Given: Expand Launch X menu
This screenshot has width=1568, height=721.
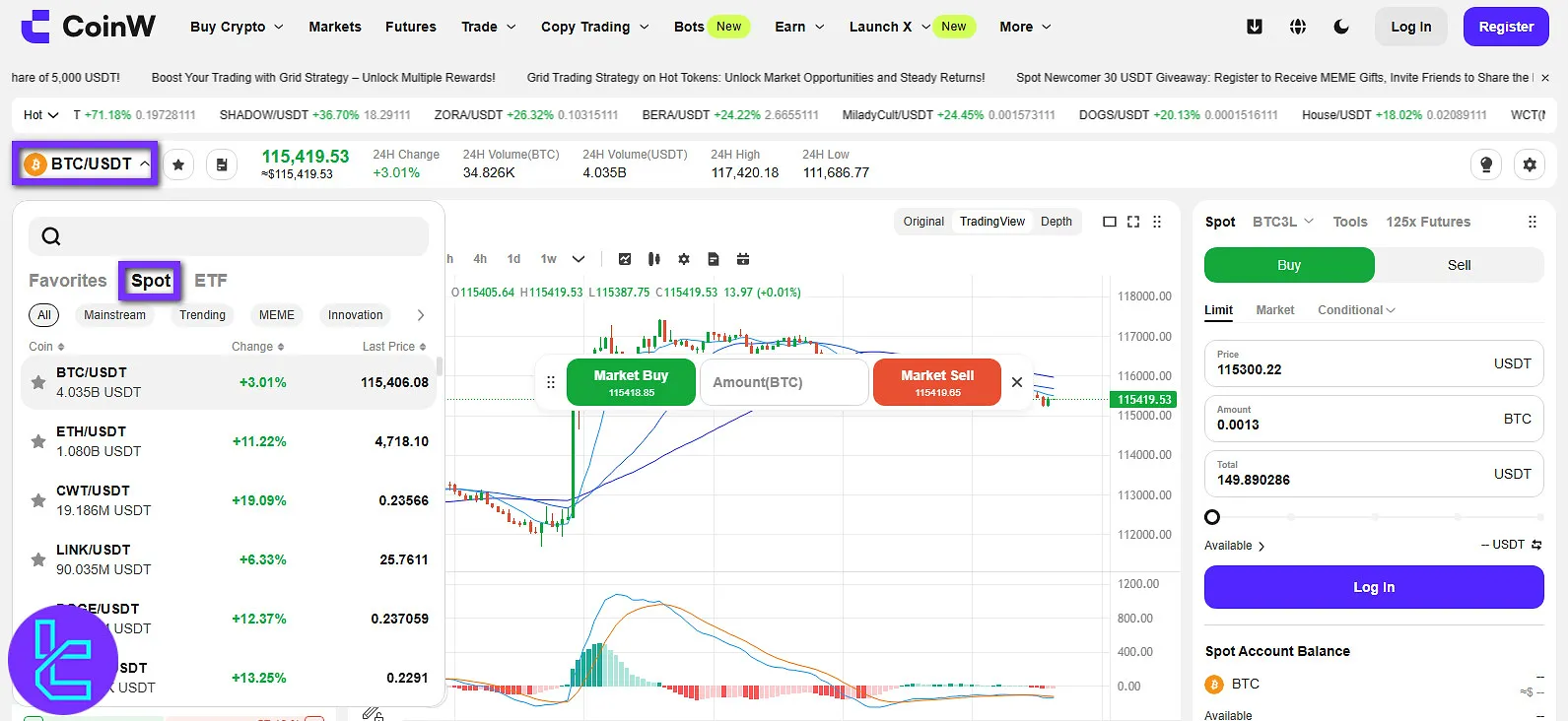Looking at the screenshot, I should [x=889, y=27].
